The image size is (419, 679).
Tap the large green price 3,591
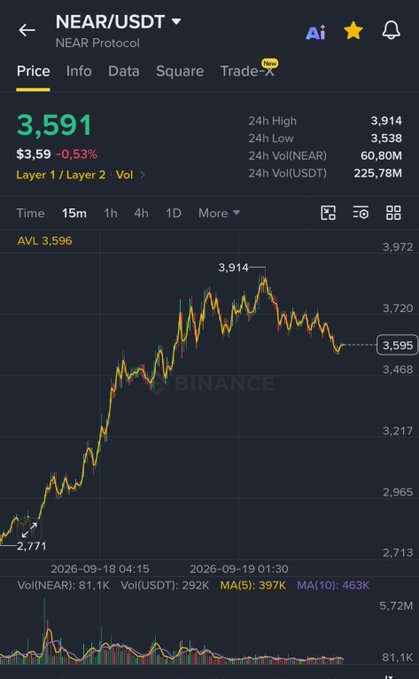click(x=55, y=126)
